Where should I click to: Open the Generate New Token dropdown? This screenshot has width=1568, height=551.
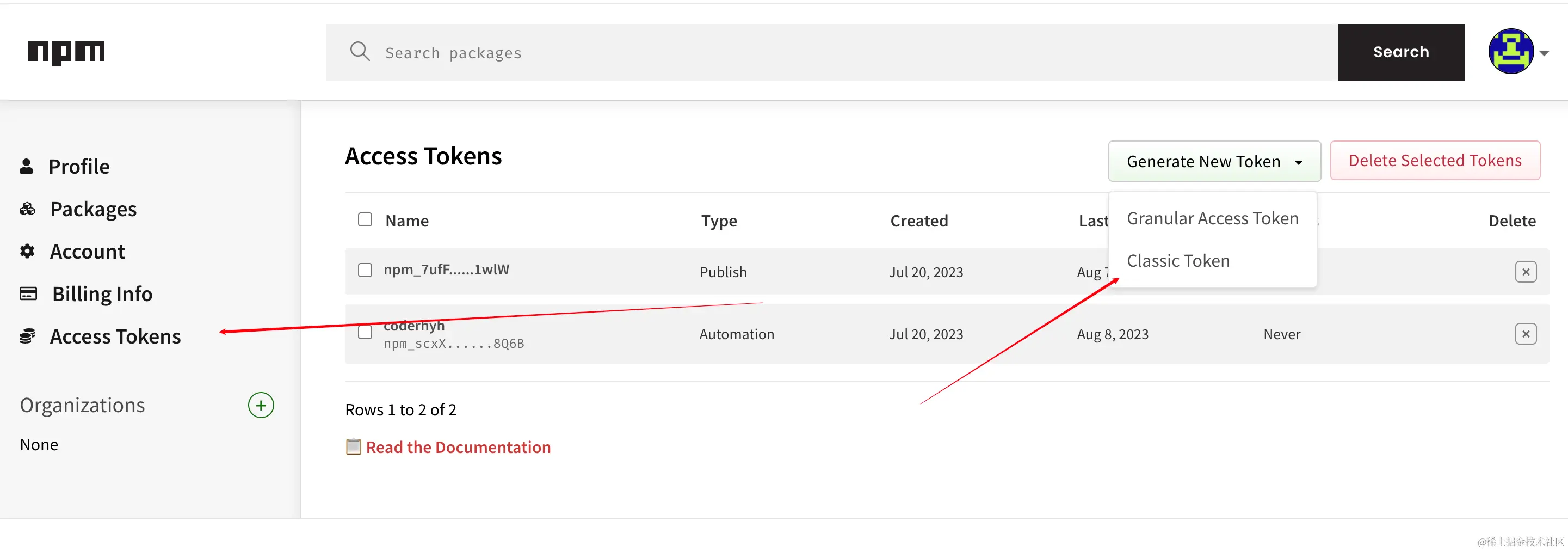[x=1214, y=161]
